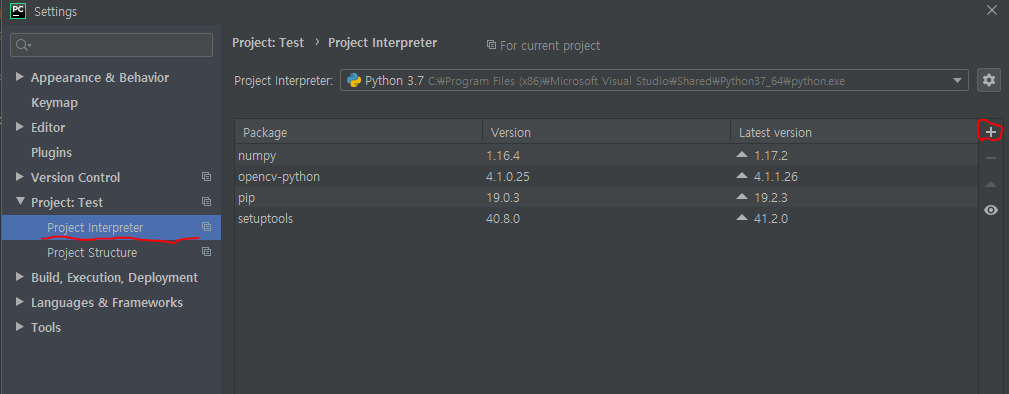Select the setuptools package row
The width and height of the screenshot is (1009, 394).
click(606, 219)
